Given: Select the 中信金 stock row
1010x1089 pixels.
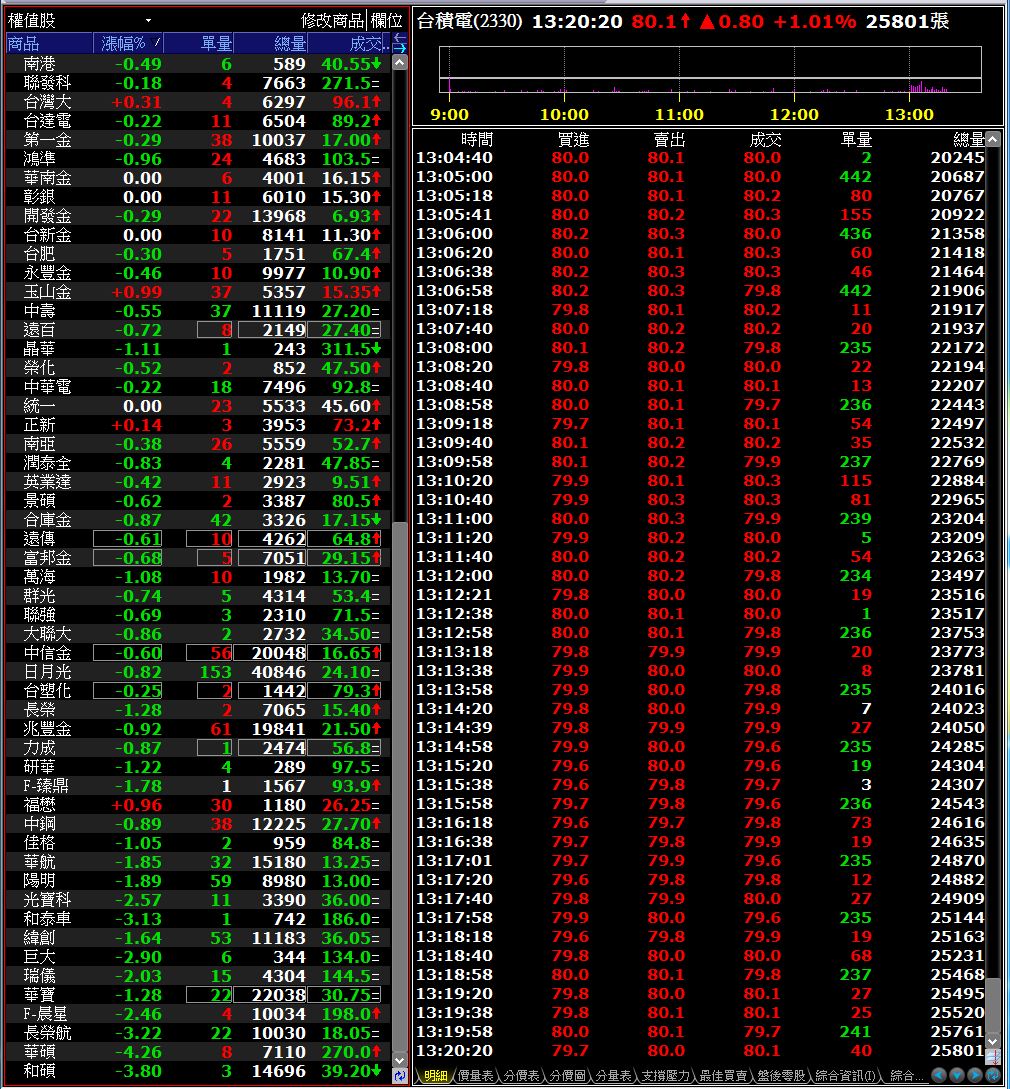Looking at the screenshot, I should pyautogui.click(x=198, y=653).
